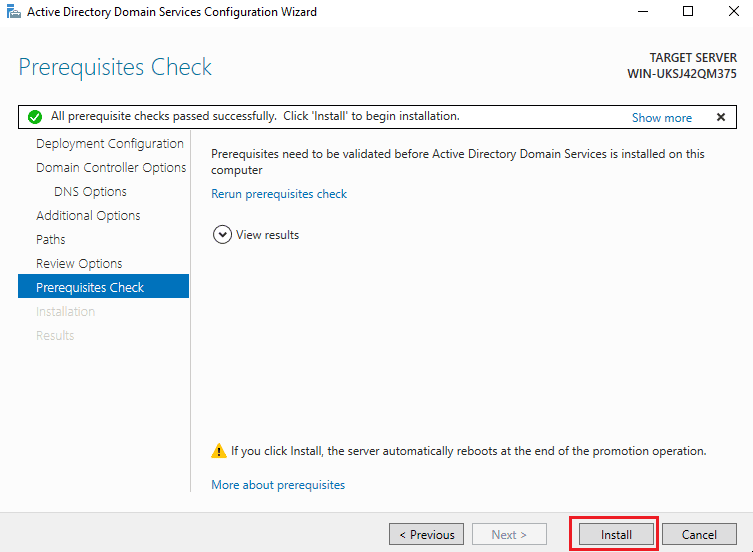
Task: Go back with the Previous button
Action: (x=426, y=534)
